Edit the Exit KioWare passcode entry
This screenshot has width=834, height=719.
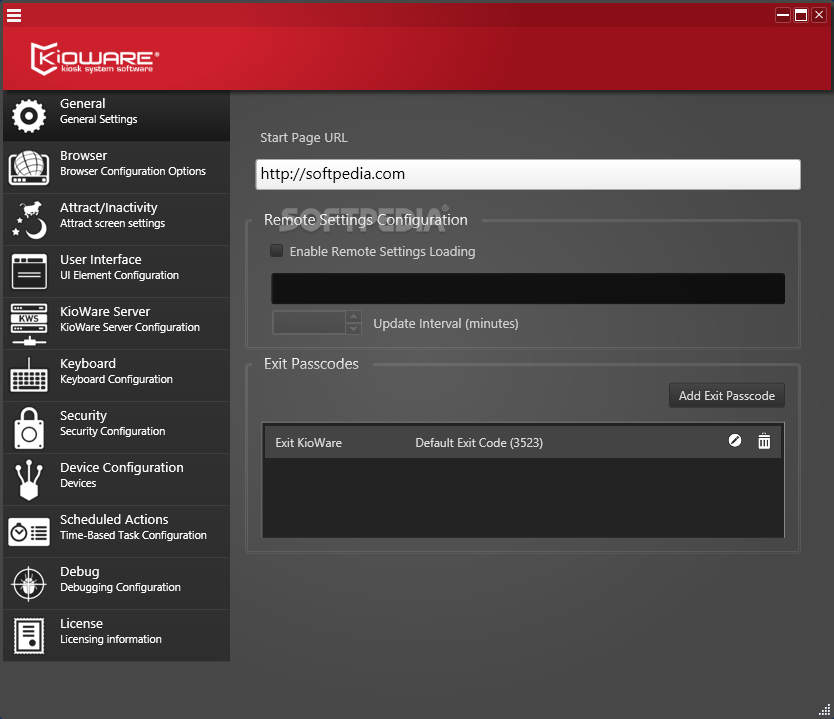735,441
